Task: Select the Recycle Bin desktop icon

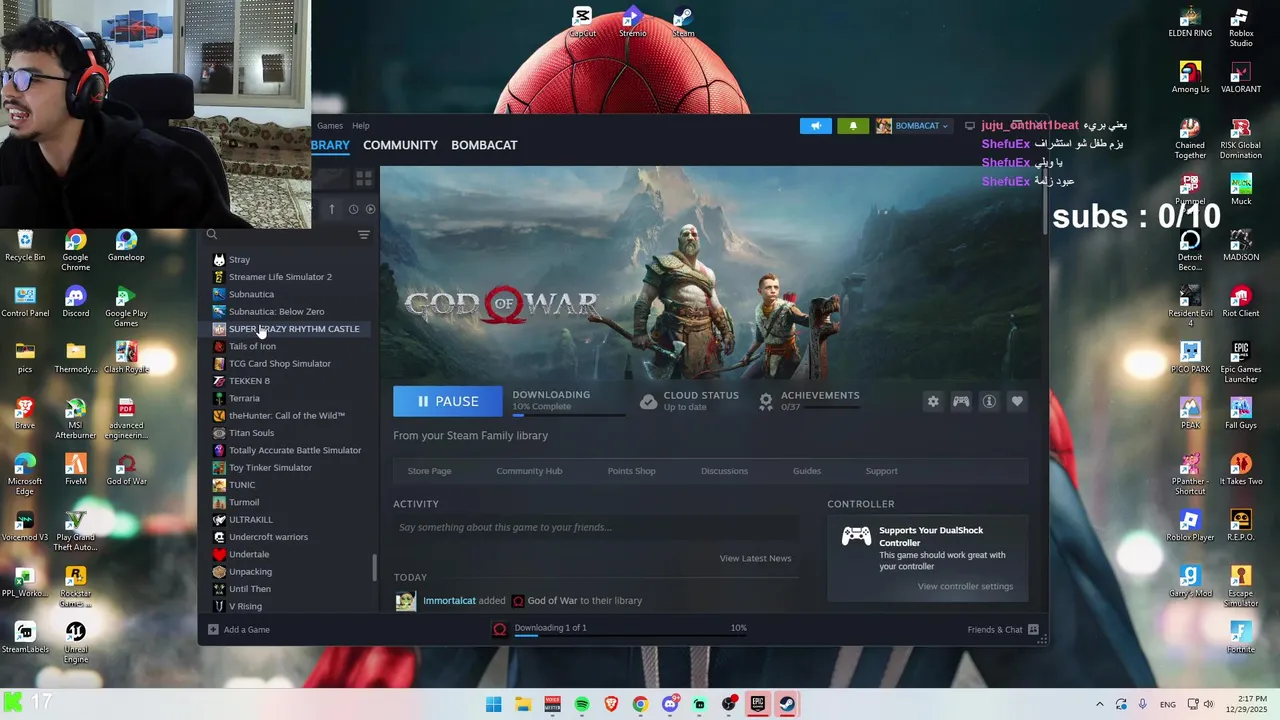Action: tap(25, 247)
